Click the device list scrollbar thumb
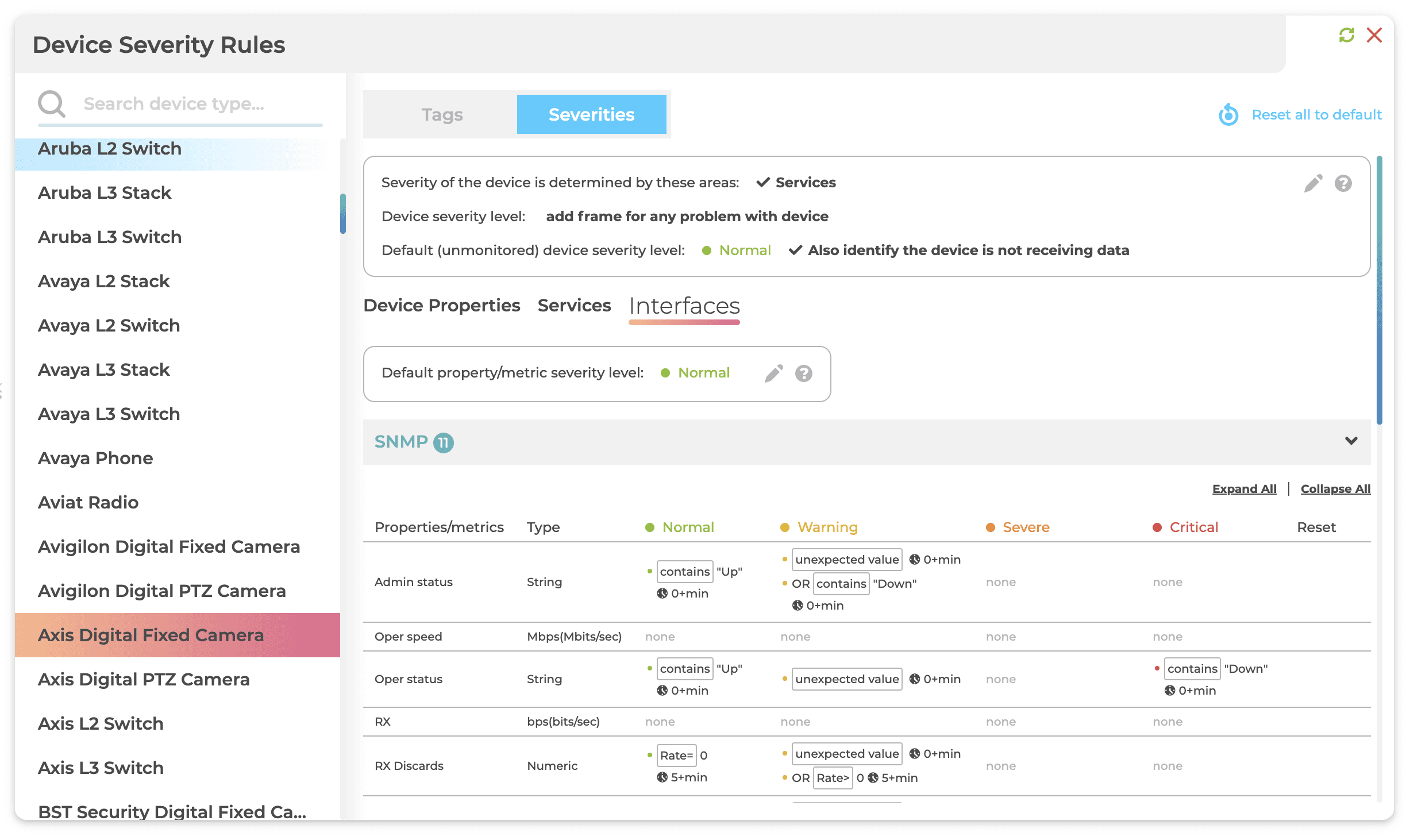Screen dimensions: 1410x840 click(342, 214)
